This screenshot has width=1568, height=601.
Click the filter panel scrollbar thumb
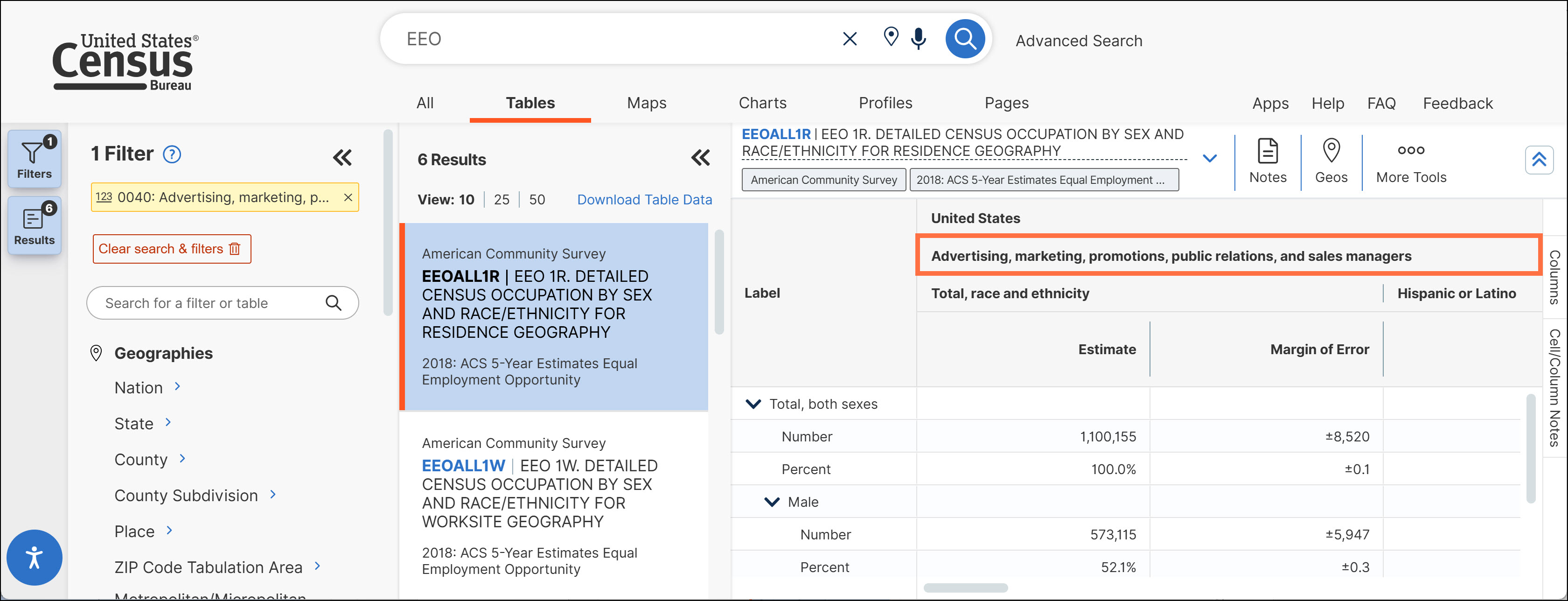pos(388,222)
